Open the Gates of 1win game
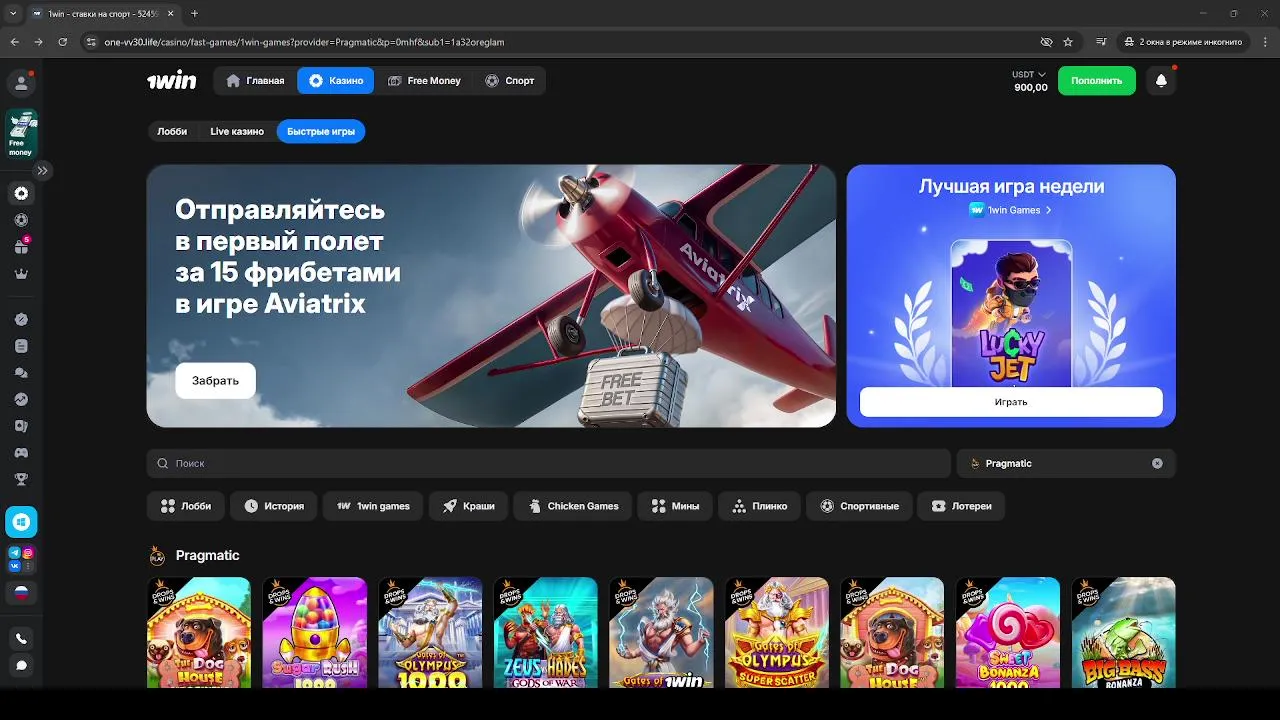The image size is (1280, 720). tap(661, 632)
